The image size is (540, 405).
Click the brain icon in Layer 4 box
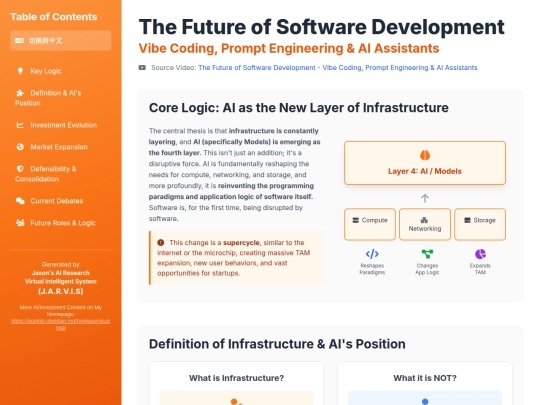pyautogui.click(x=425, y=155)
